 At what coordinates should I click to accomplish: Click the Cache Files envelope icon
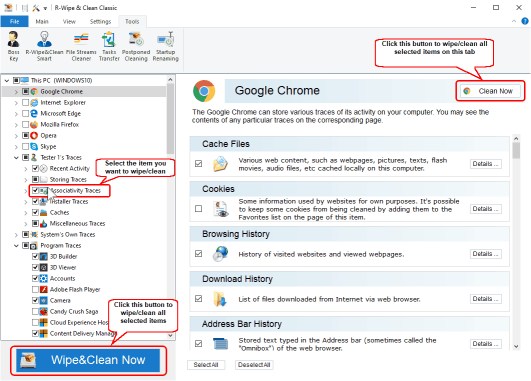(x=220, y=164)
